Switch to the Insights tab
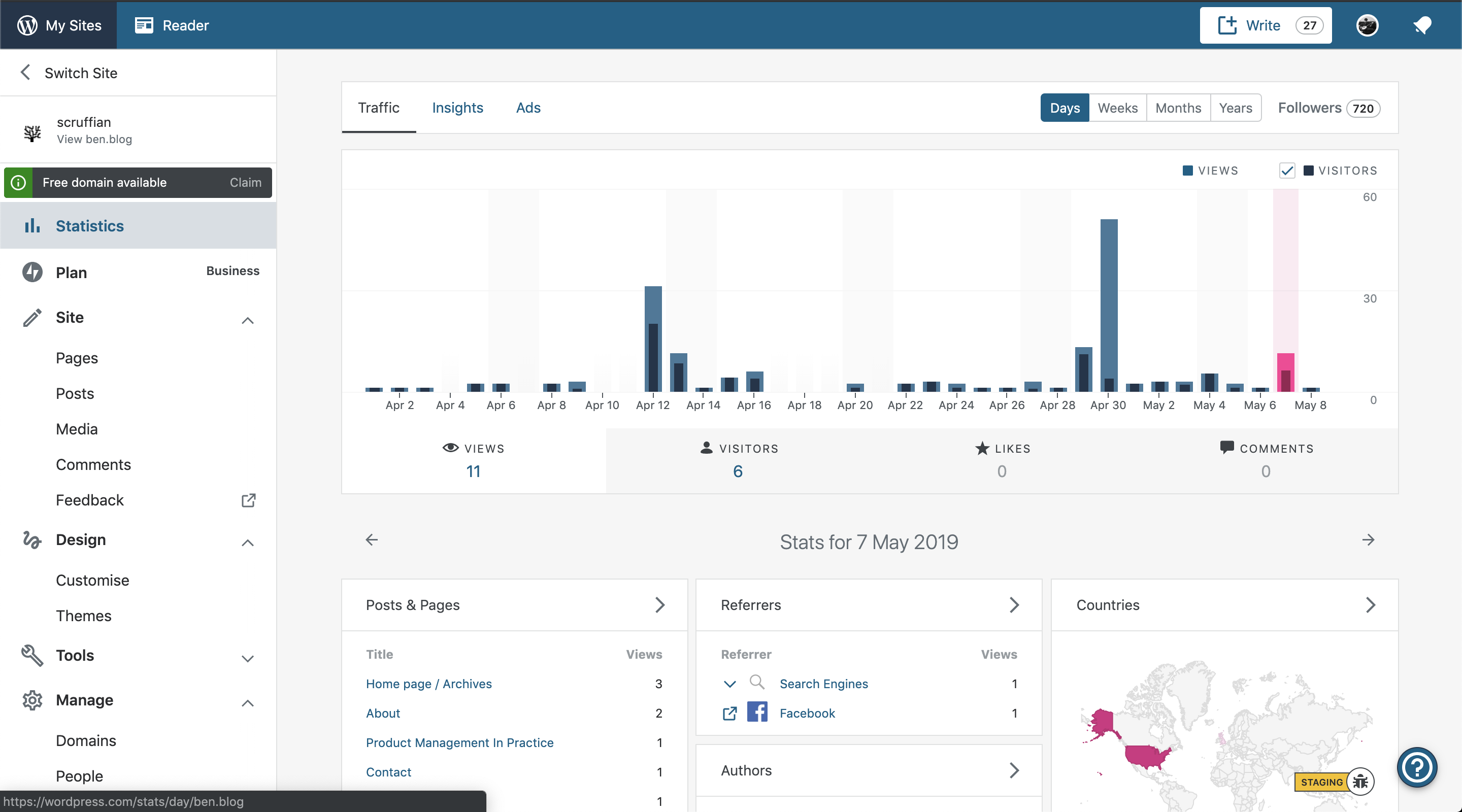Screen dimensions: 1462x812 tap(457, 107)
